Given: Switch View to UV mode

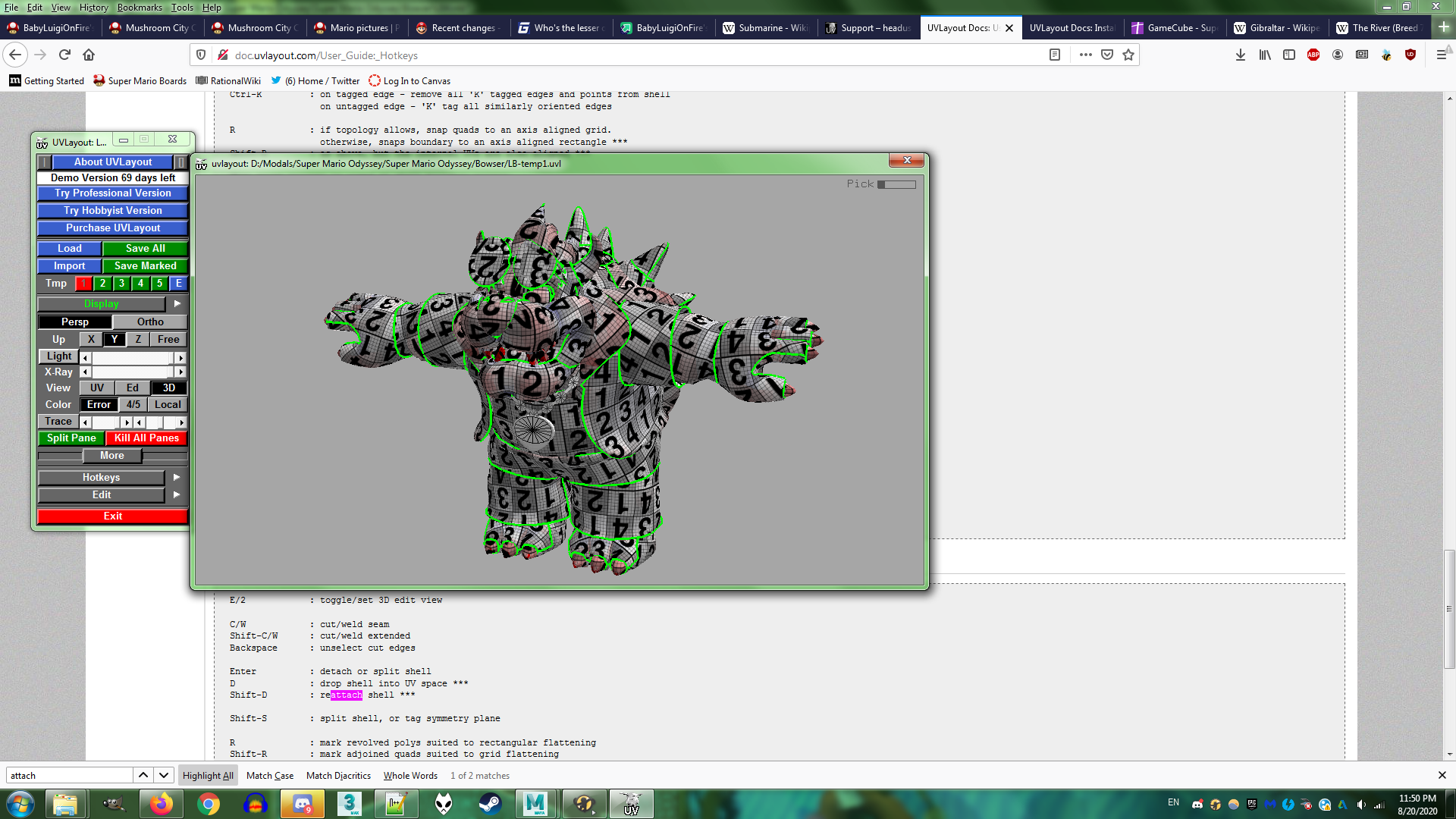Looking at the screenshot, I should (97, 388).
